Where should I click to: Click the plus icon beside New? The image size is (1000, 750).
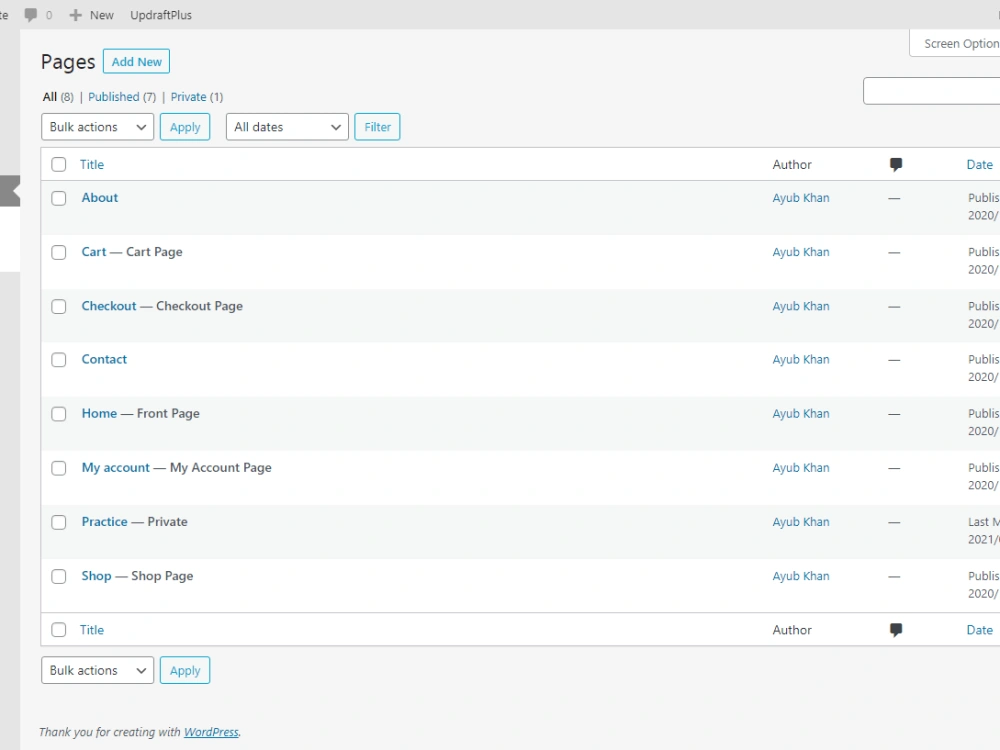(75, 15)
